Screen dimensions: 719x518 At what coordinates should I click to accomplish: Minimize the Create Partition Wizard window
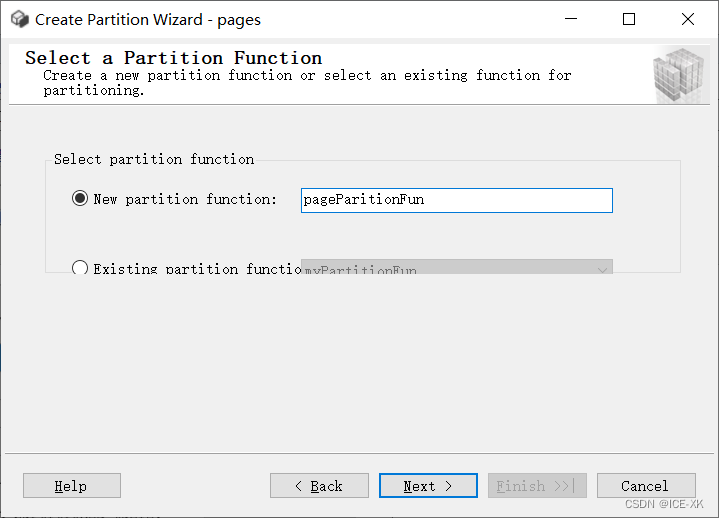[570, 19]
